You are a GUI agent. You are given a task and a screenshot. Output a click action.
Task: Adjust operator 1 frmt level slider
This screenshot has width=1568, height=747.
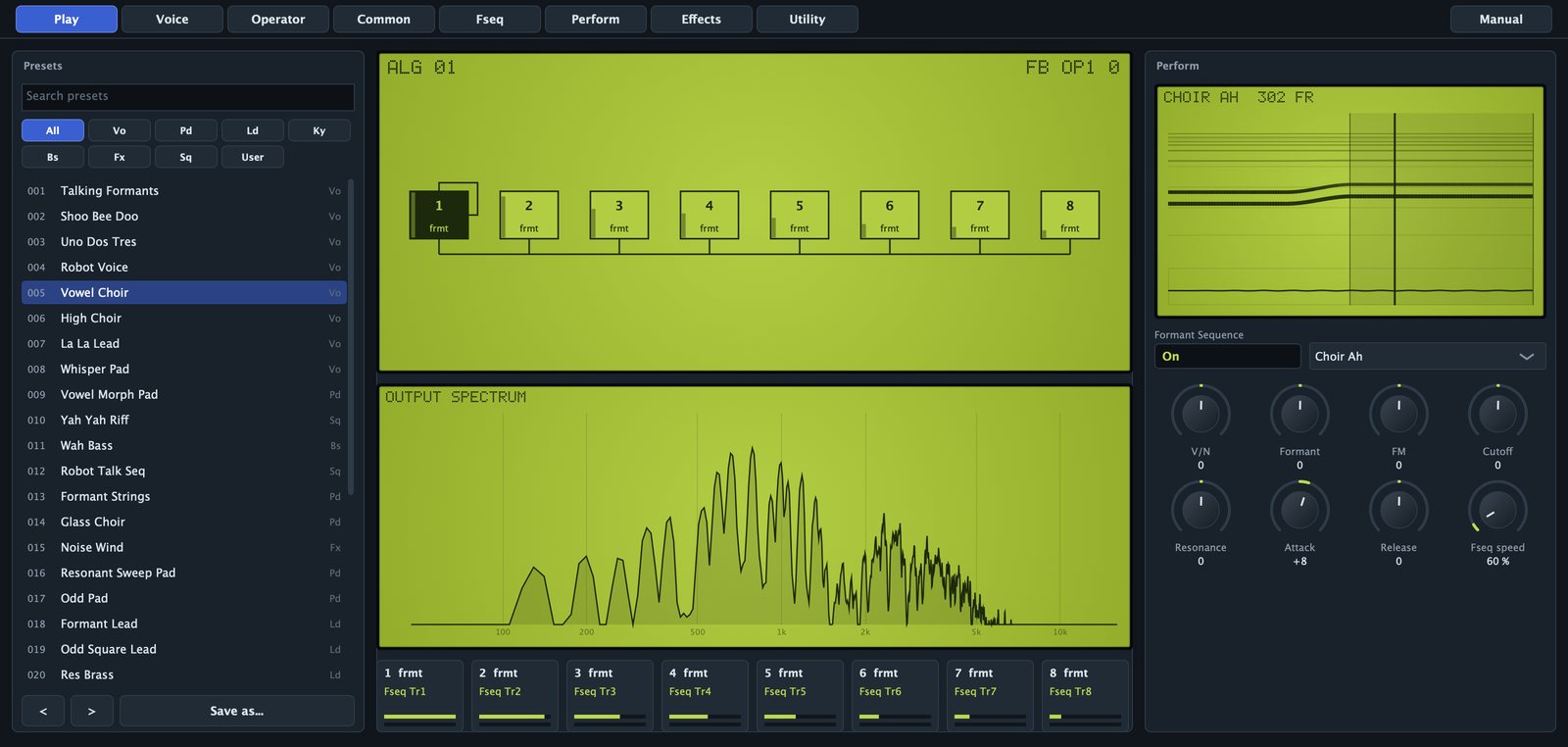tap(419, 717)
